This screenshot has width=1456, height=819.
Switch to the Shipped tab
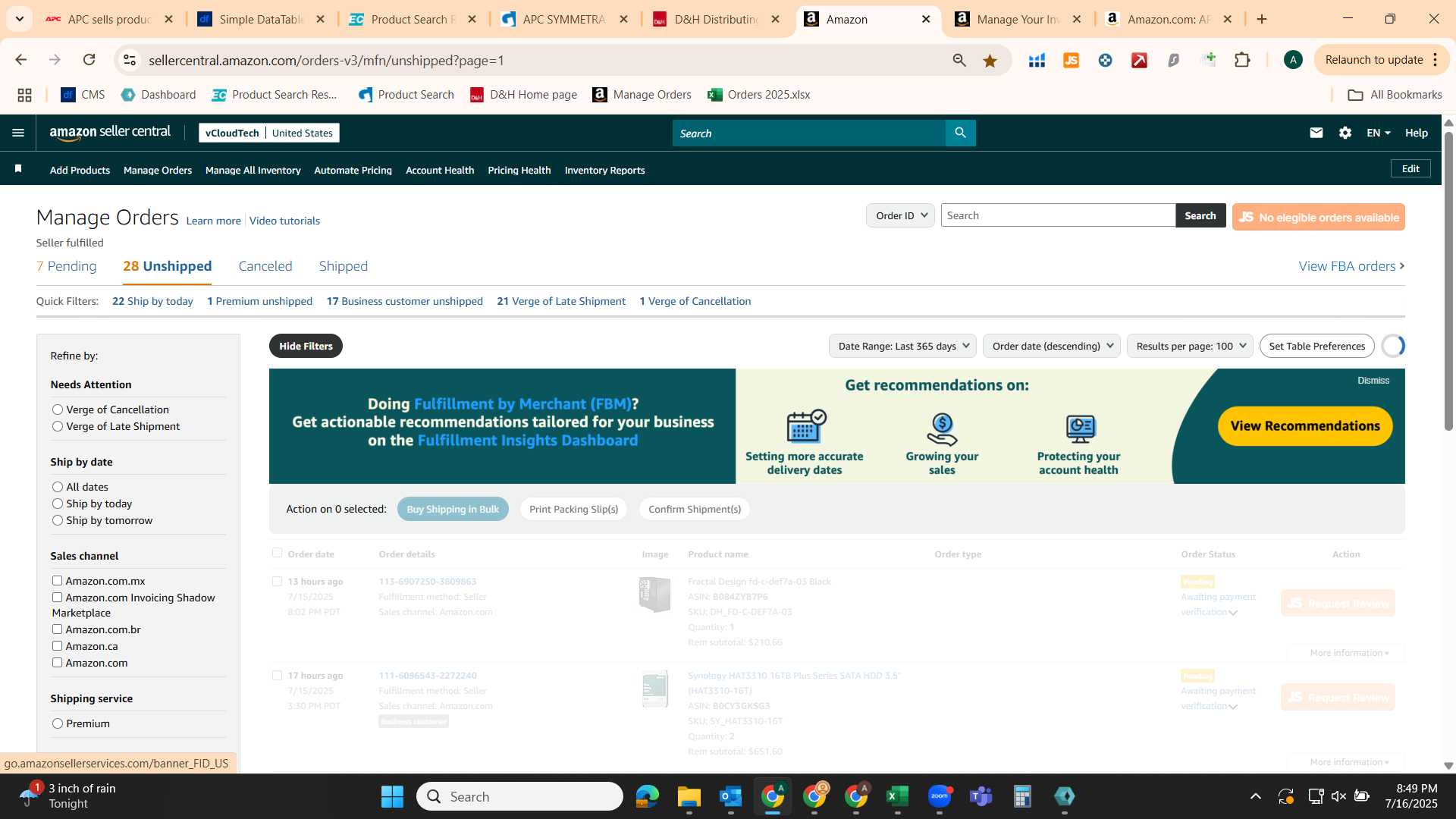point(344,266)
